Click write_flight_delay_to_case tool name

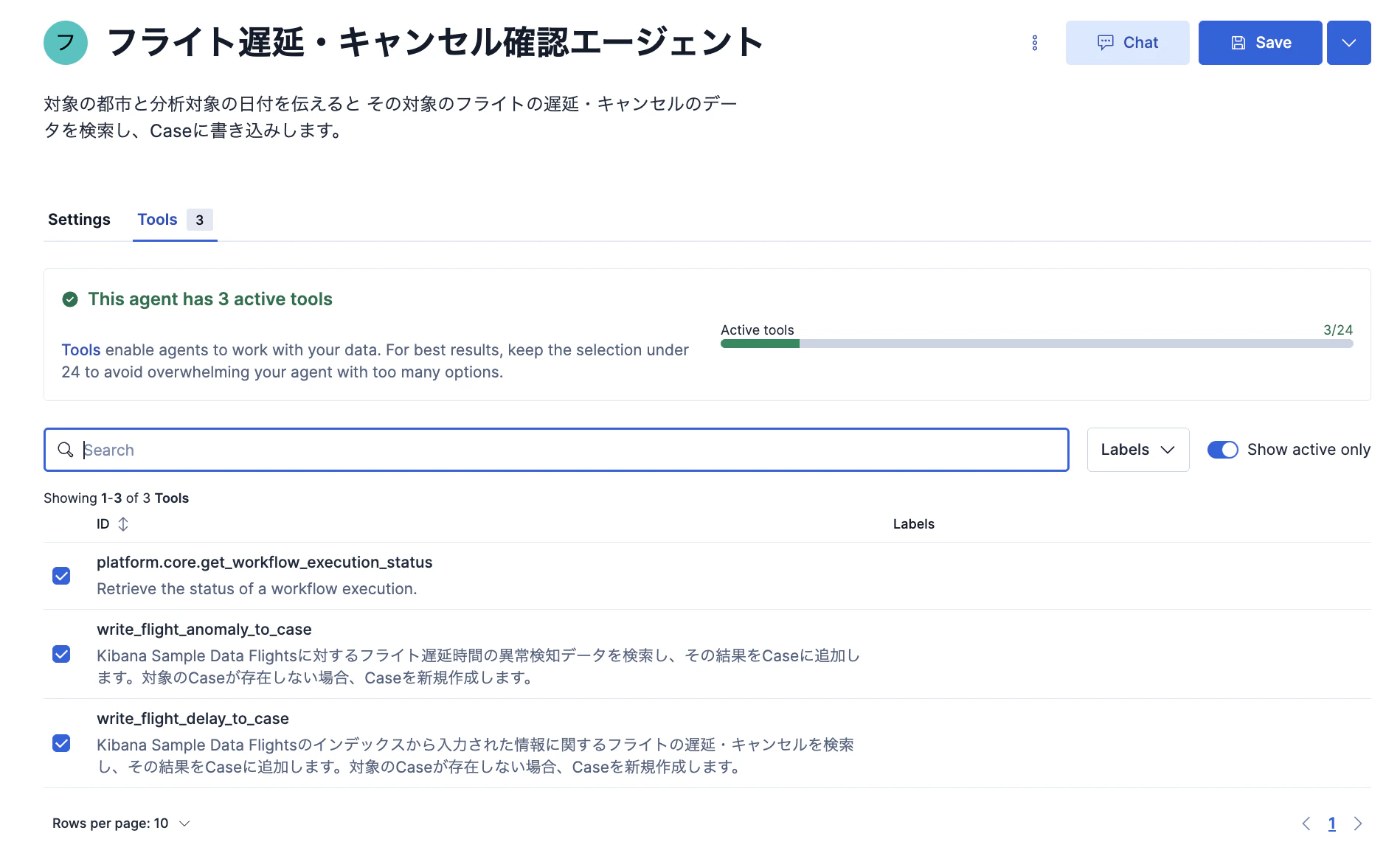point(193,719)
